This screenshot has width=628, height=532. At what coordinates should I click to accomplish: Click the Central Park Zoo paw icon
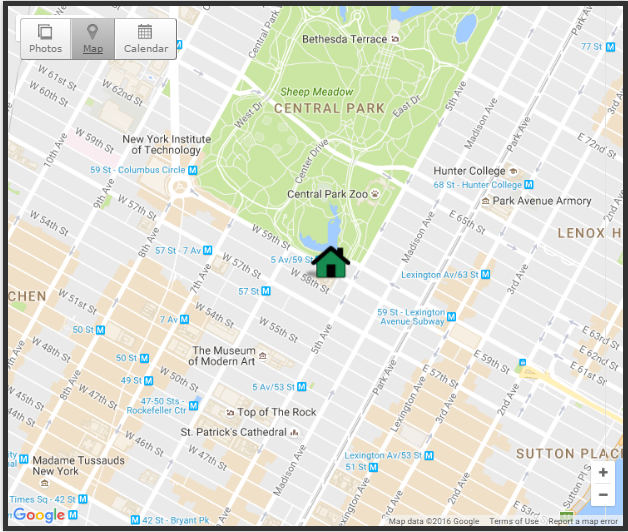click(x=375, y=194)
